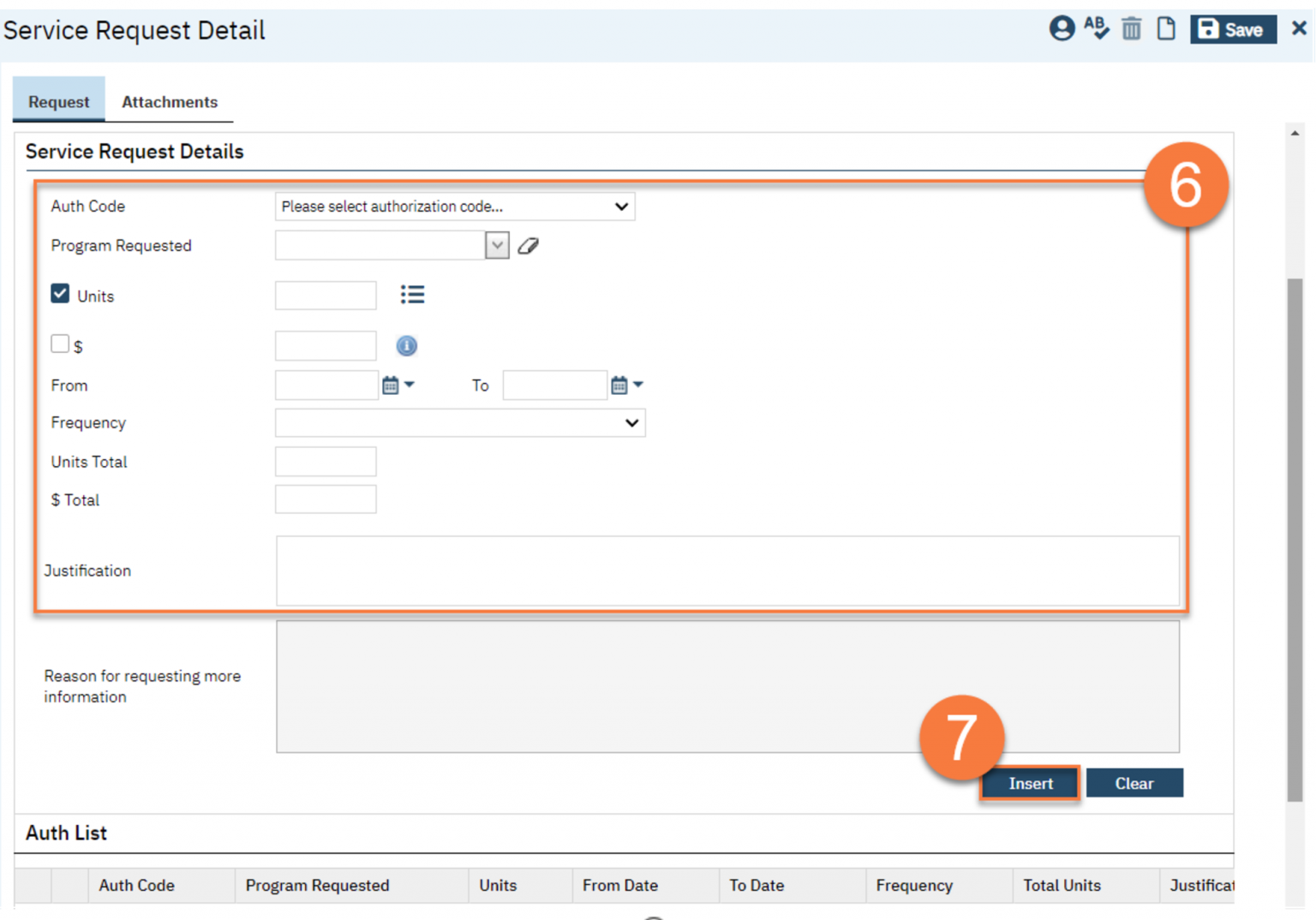Open the list icon next to Units
This screenshot has width=1316, height=920.
tap(412, 295)
